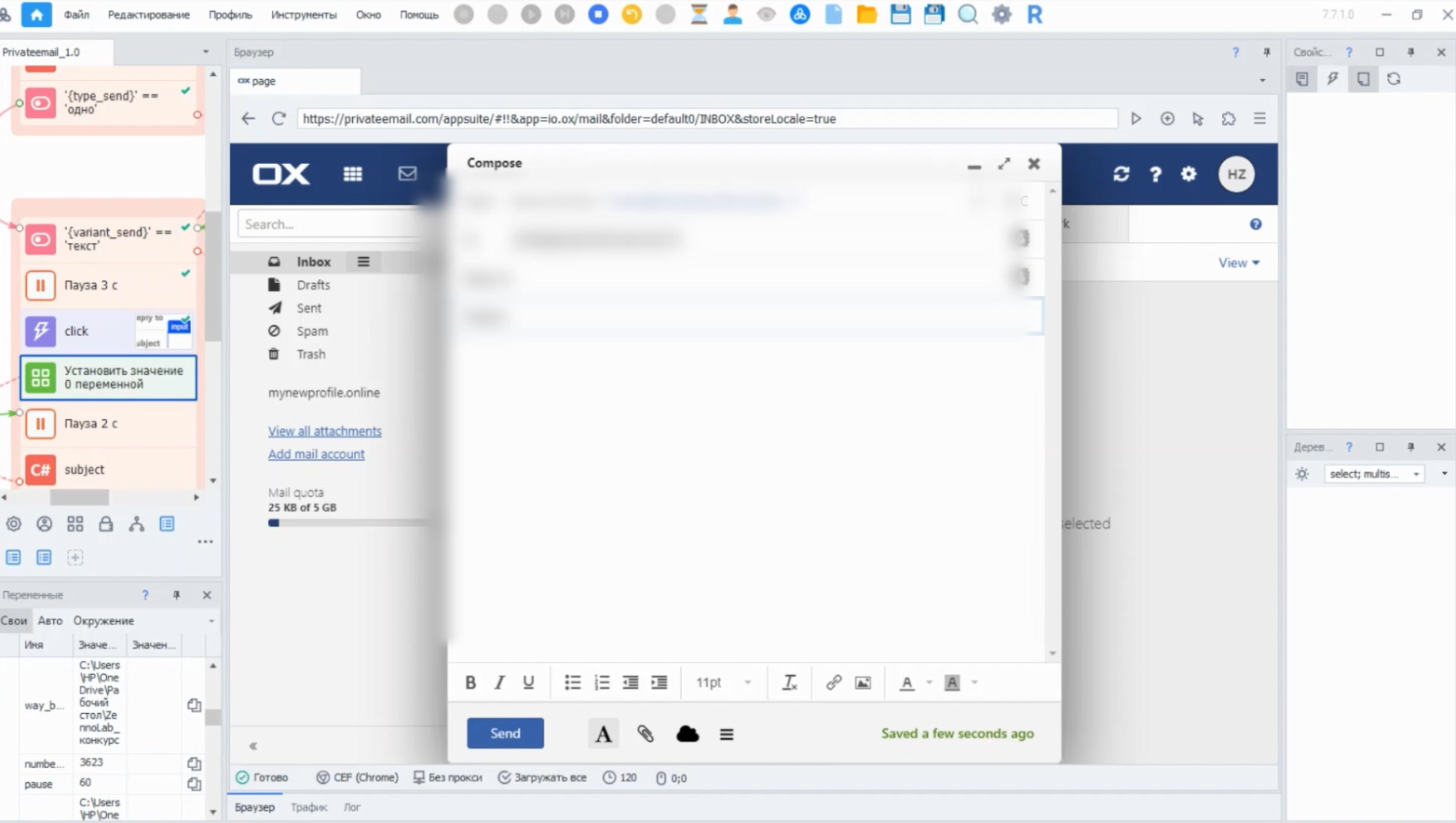Viewport: 1456px width, 823px height.
Task: Open the background color dropdown arrow
Action: (x=975, y=682)
